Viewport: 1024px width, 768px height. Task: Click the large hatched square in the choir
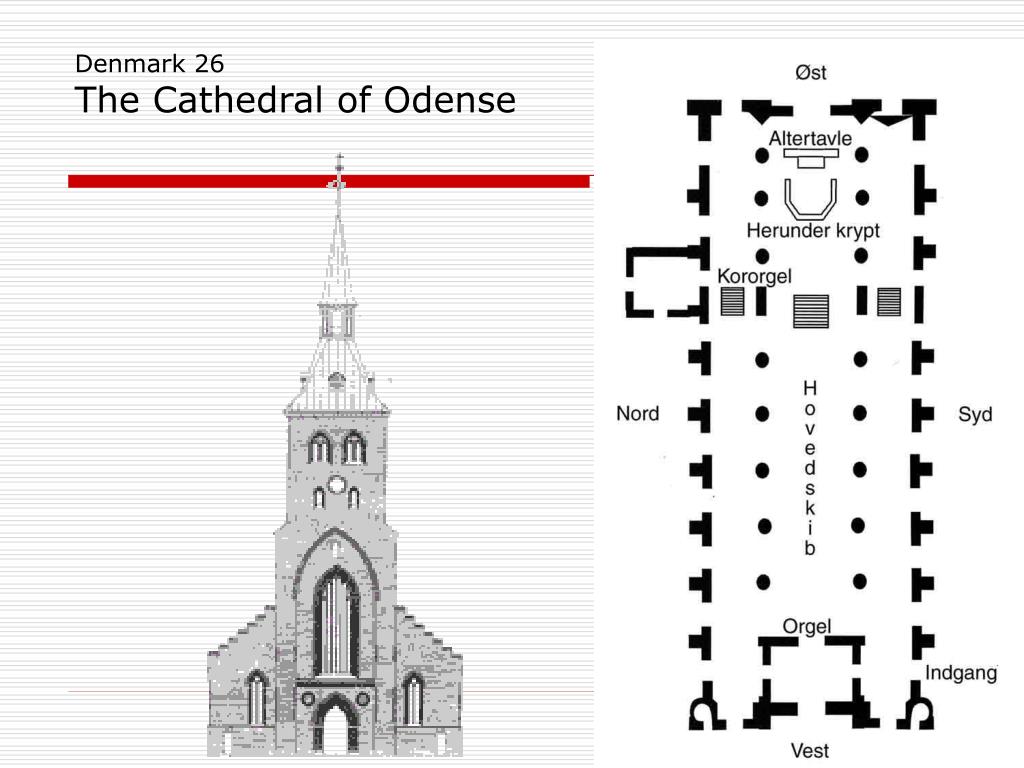point(811,311)
